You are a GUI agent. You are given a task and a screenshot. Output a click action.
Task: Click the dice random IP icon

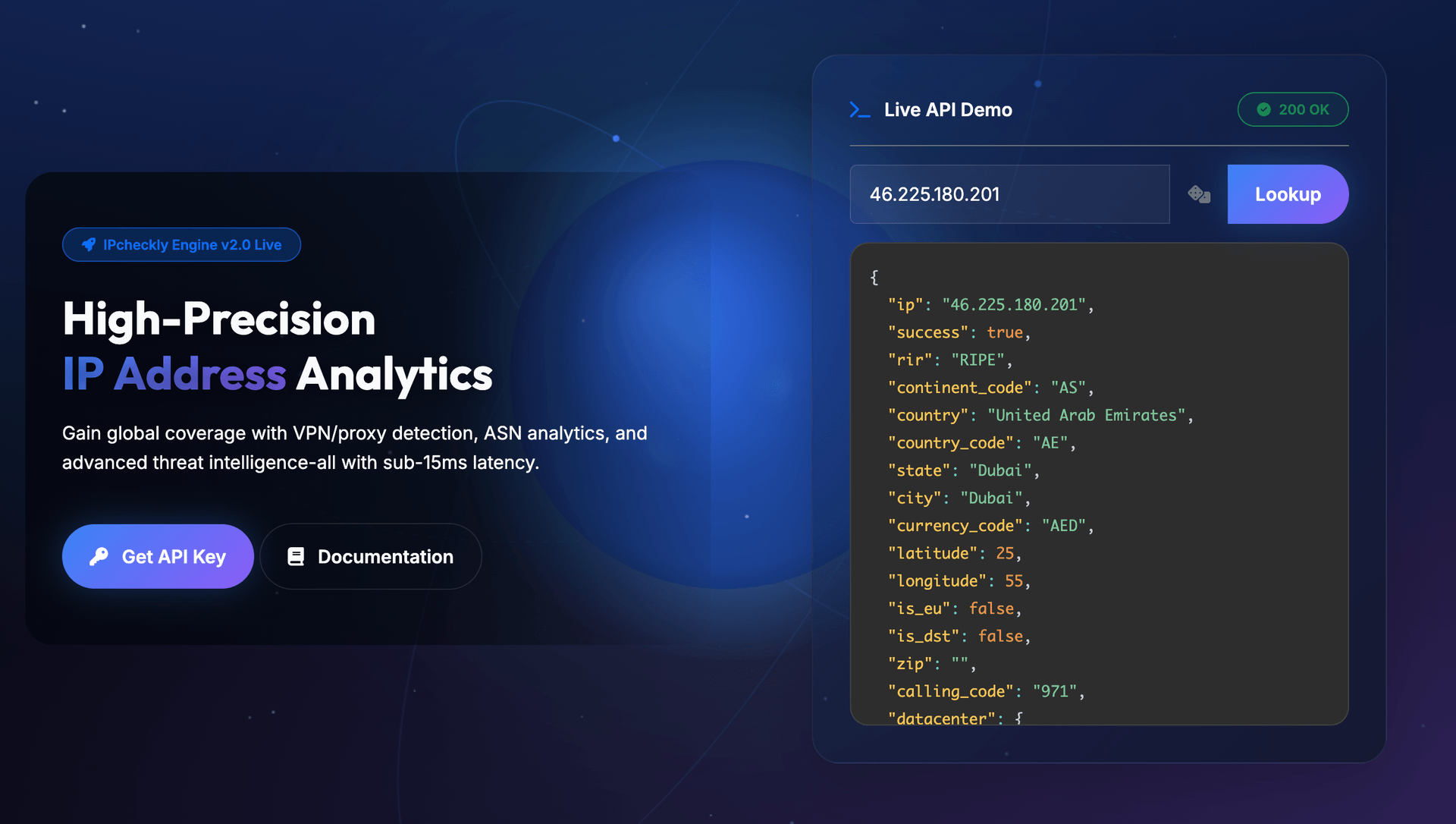click(1198, 194)
